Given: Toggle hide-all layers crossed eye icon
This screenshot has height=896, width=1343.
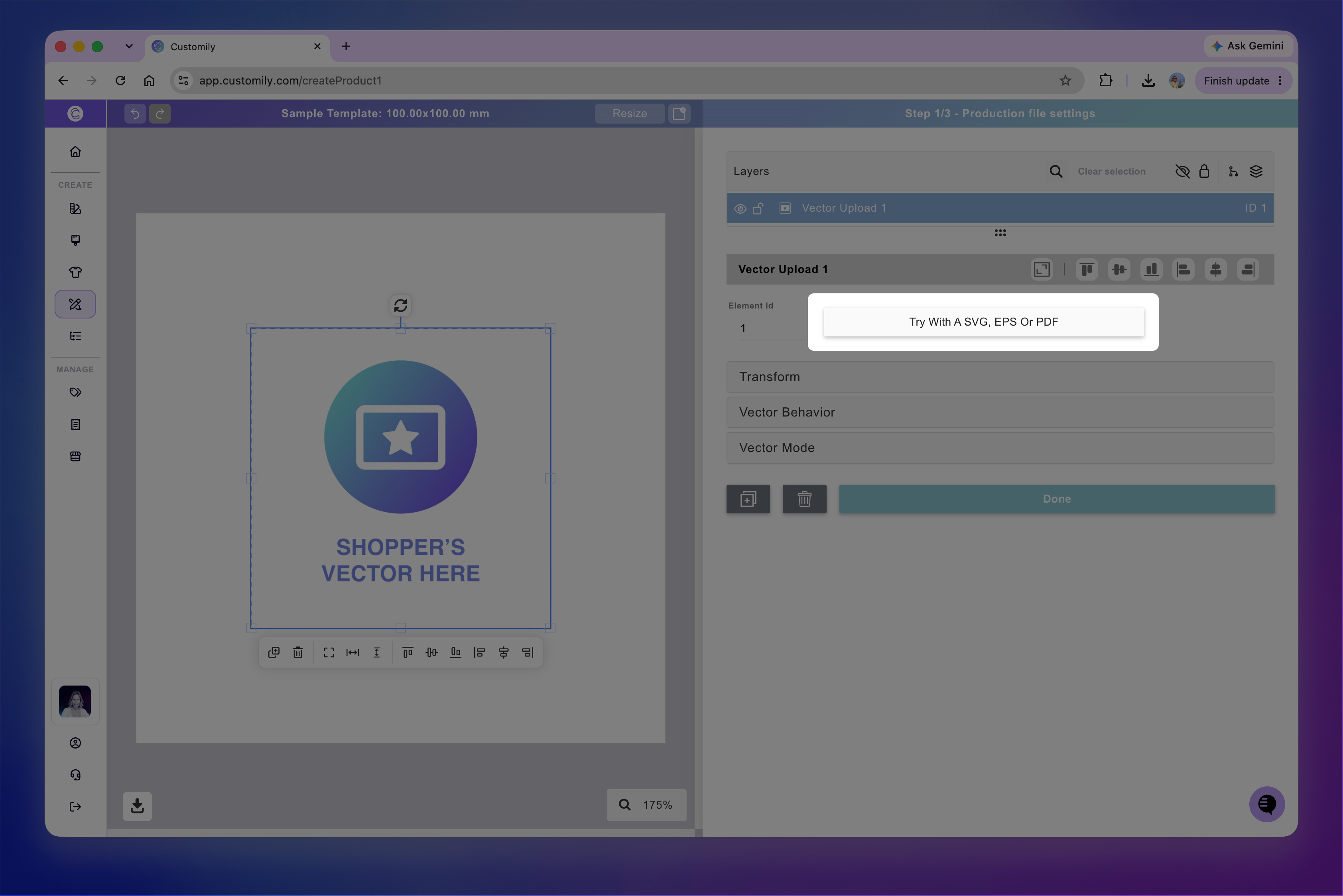Looking at the screenshot, I should coord(1182,171).
